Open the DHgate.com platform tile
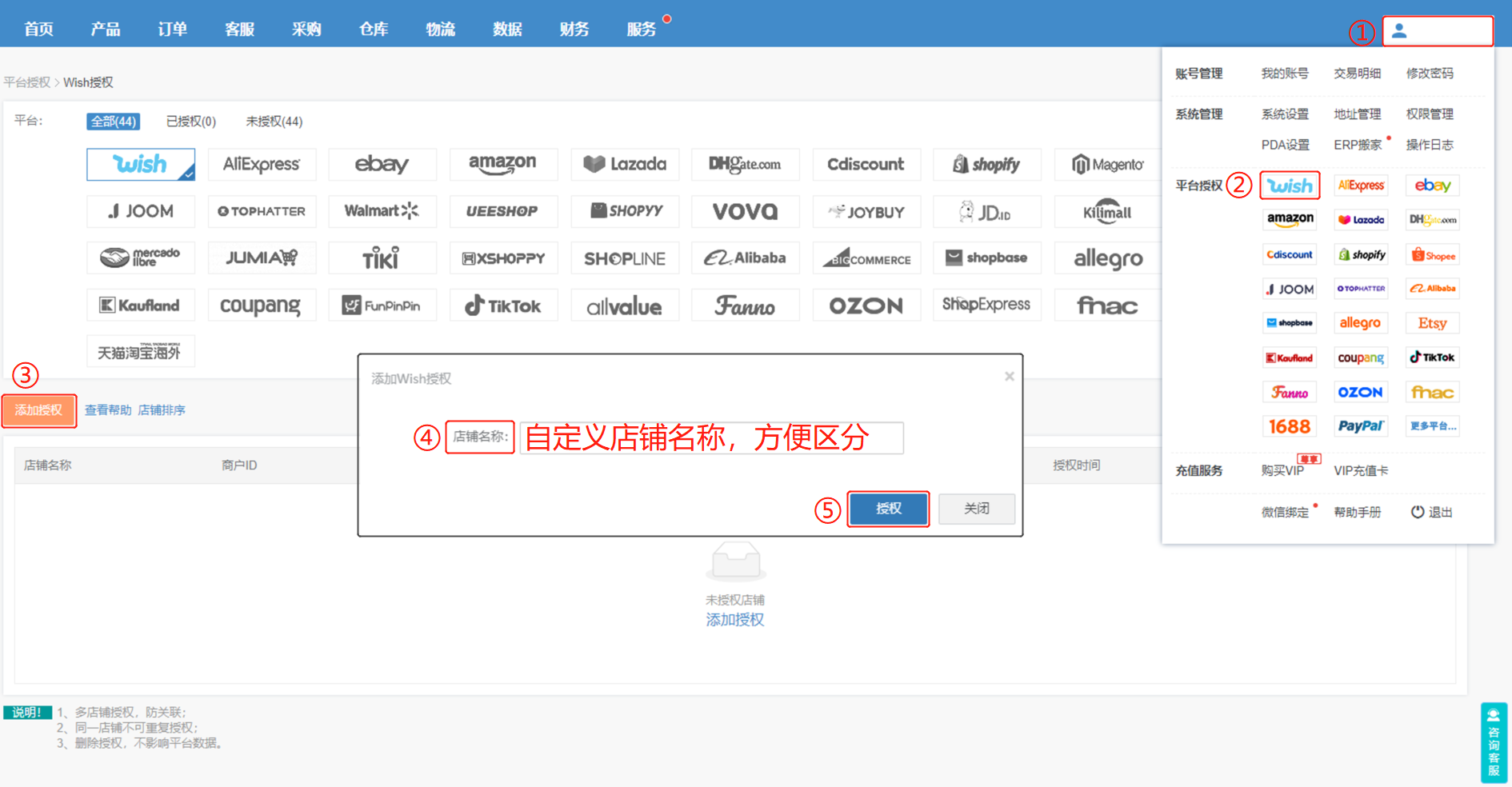Viewport: 1512px width, 787px height. click(x=746, y=165)
